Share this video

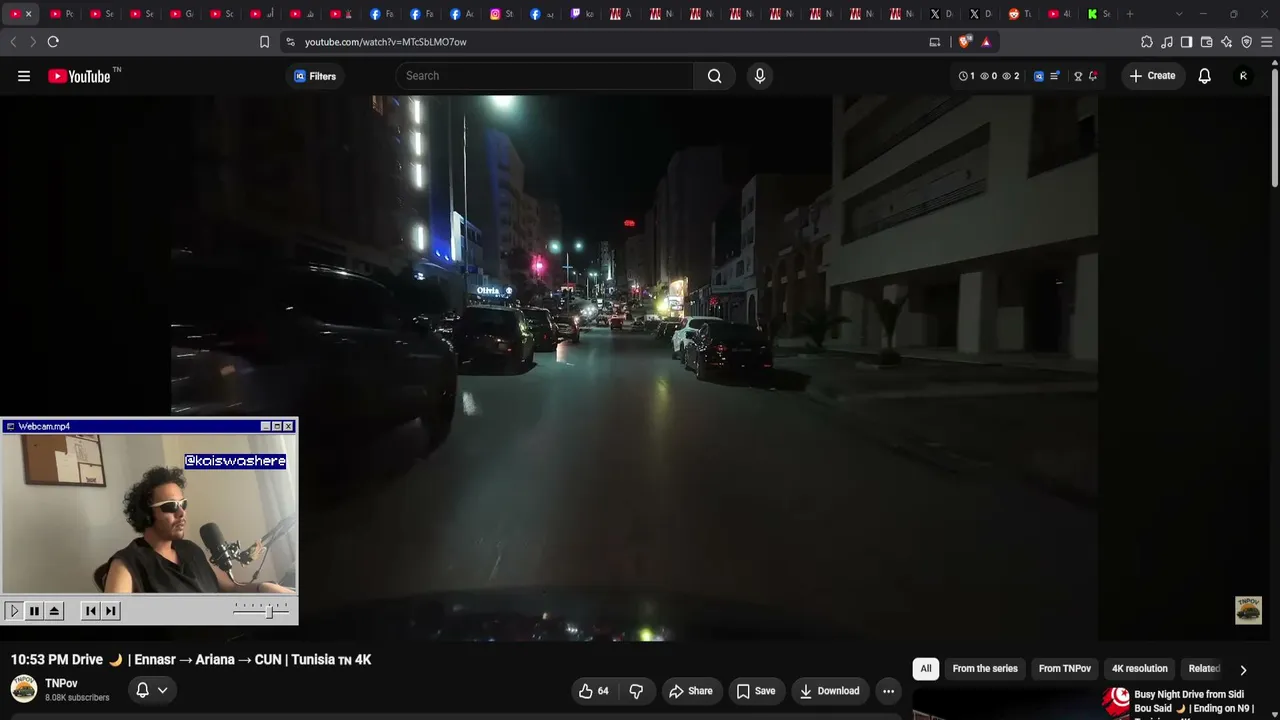(x=691, y=691)
